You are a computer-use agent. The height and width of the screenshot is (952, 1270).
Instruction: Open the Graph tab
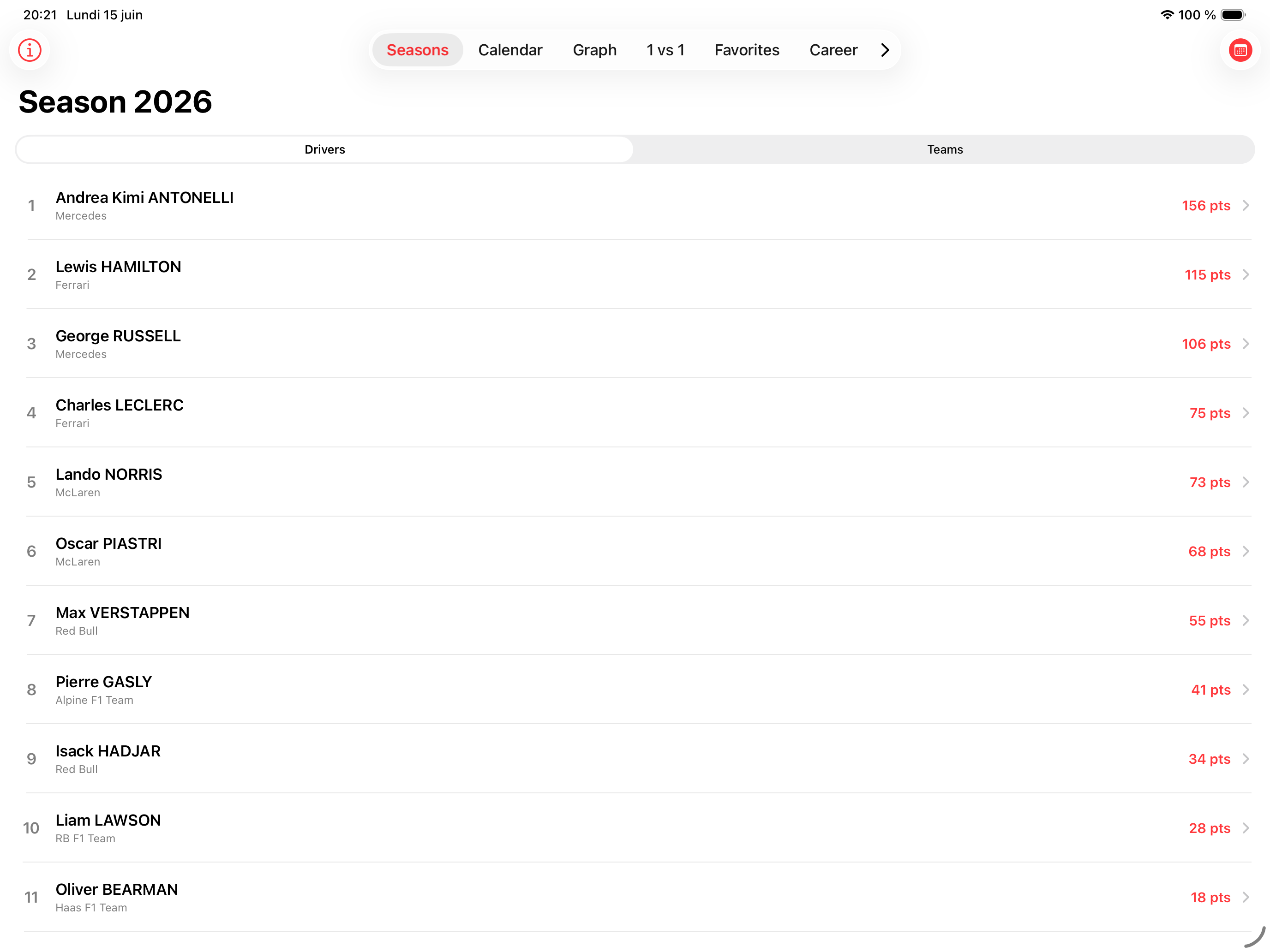(595, 50)
